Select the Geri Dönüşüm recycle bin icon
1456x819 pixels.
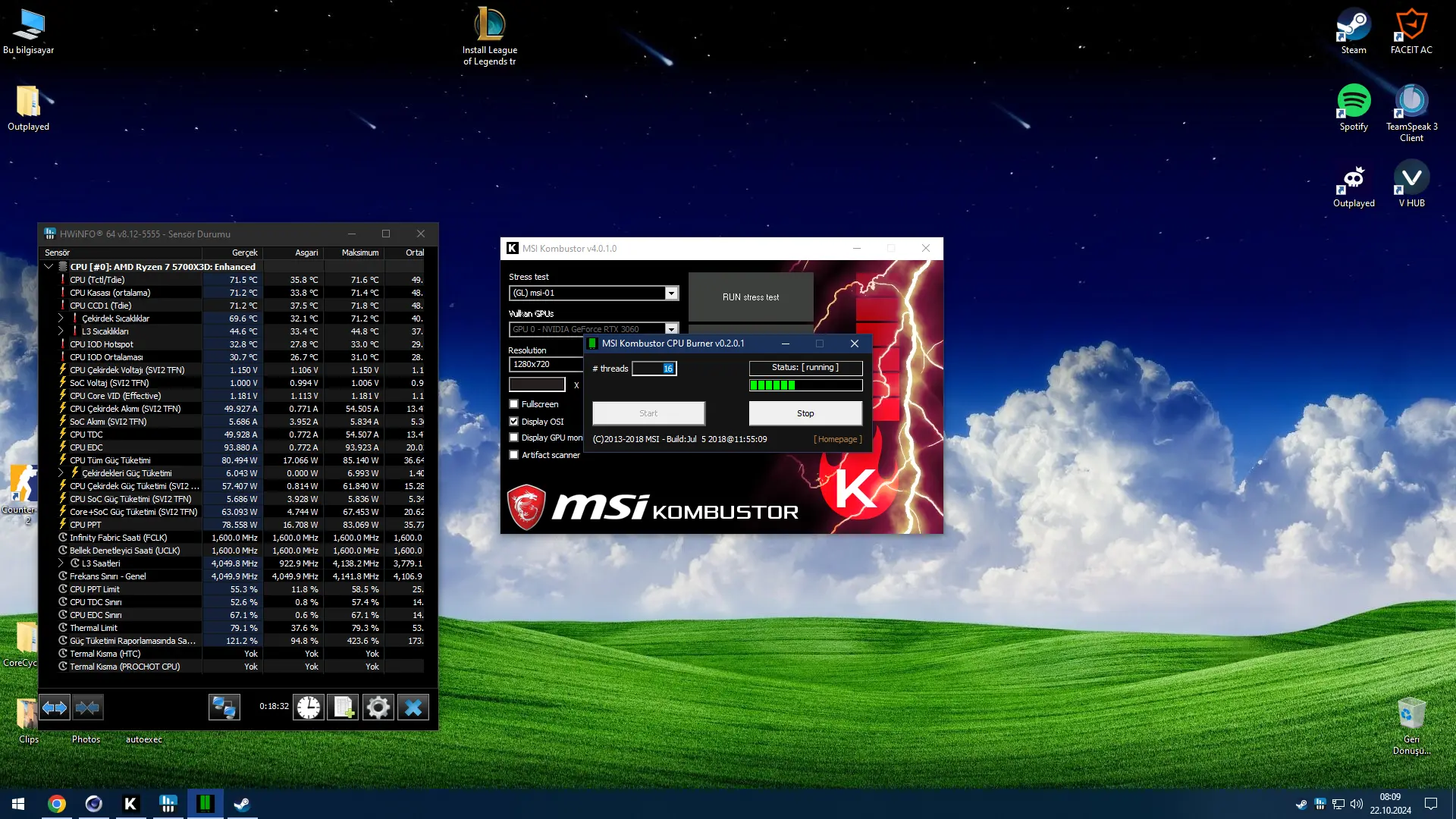[x=1411, y=726]
